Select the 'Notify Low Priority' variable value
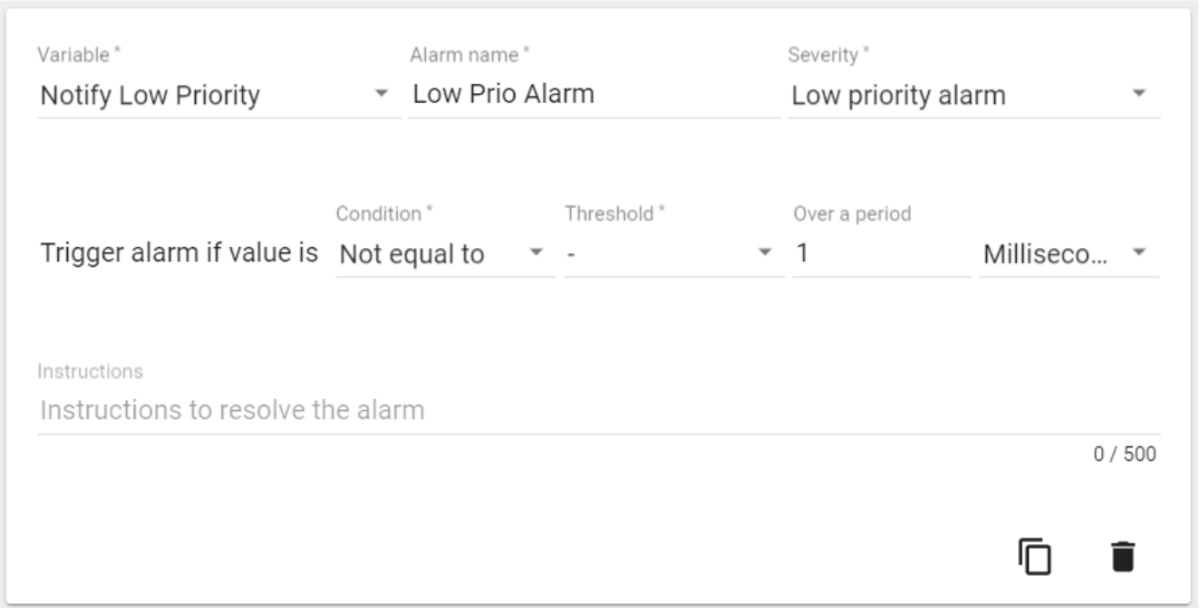1200x608 pixels. click(x=150, y=96)
